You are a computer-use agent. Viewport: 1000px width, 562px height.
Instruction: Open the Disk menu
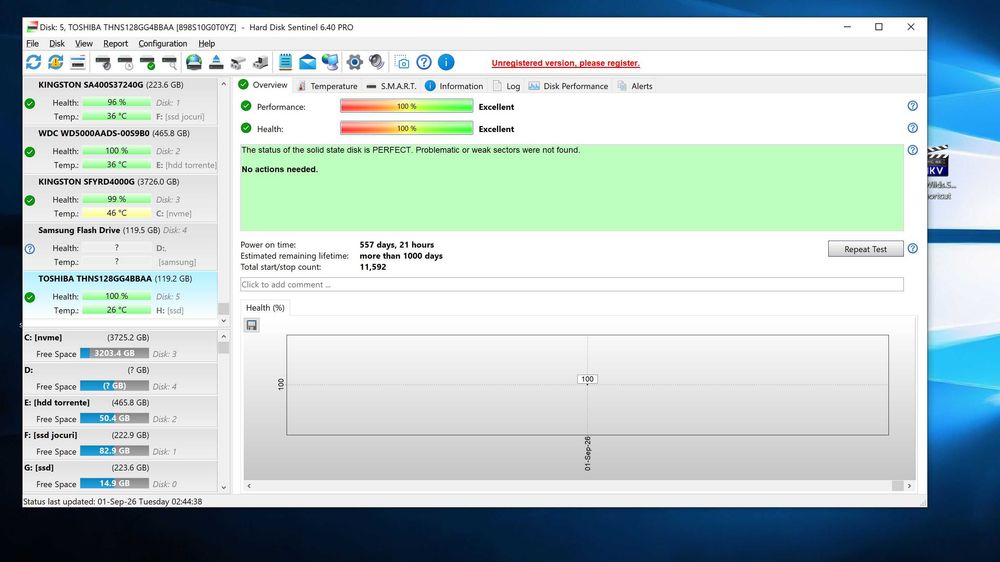(x=57, y=43)
